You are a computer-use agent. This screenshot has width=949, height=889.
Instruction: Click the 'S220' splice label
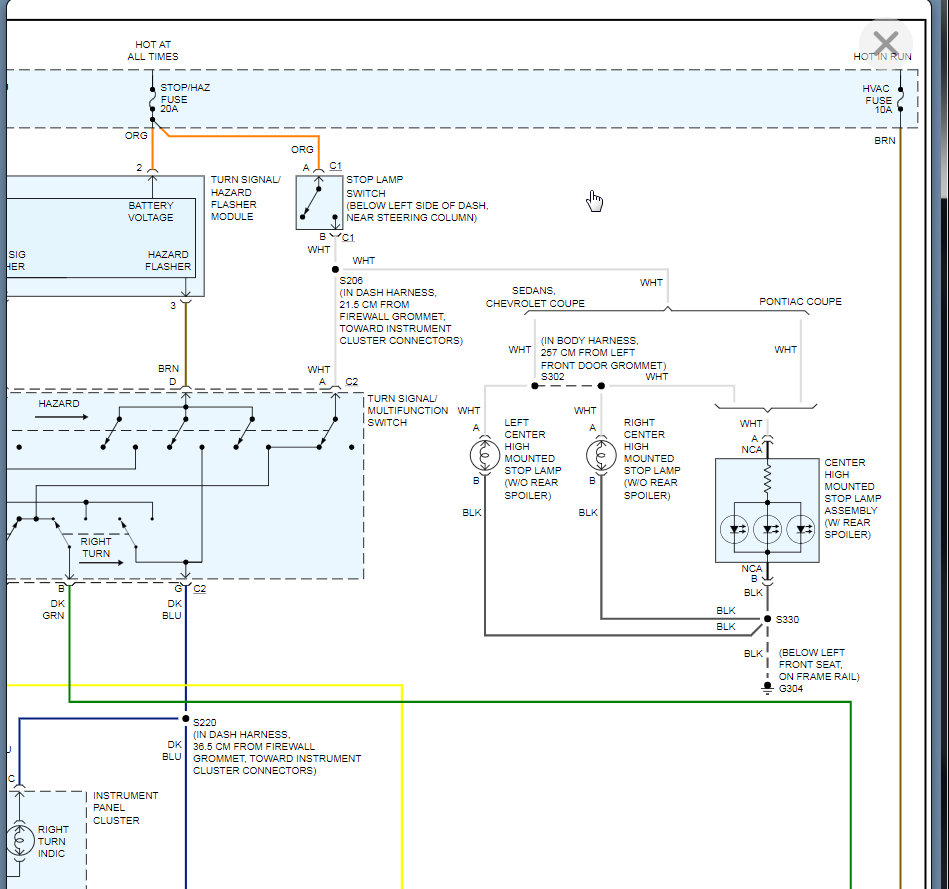point(205,722)
